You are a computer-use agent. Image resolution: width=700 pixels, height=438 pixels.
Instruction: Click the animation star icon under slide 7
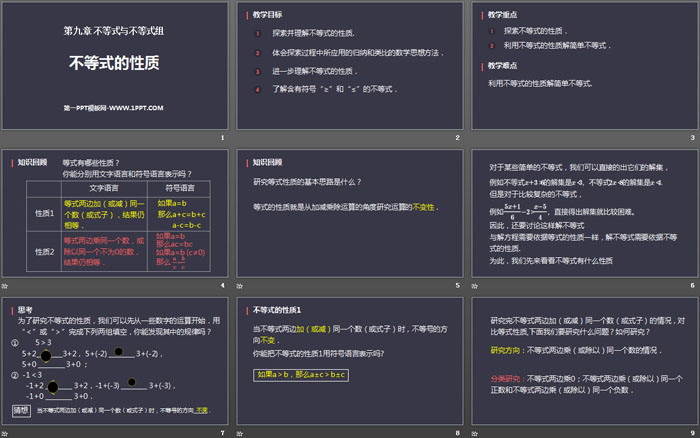click(4, 434)
